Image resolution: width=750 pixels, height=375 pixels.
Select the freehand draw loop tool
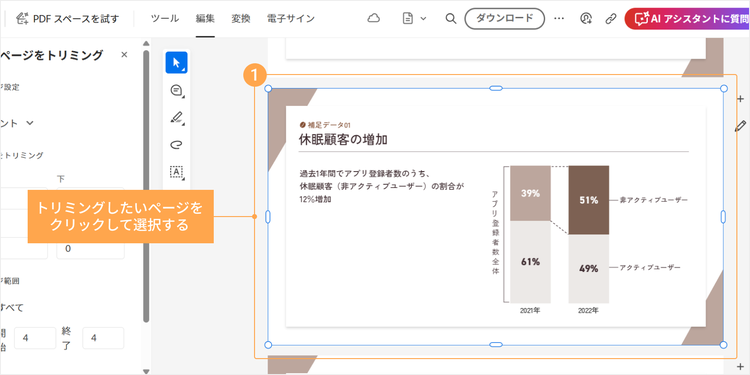click(x=176, y=144)
